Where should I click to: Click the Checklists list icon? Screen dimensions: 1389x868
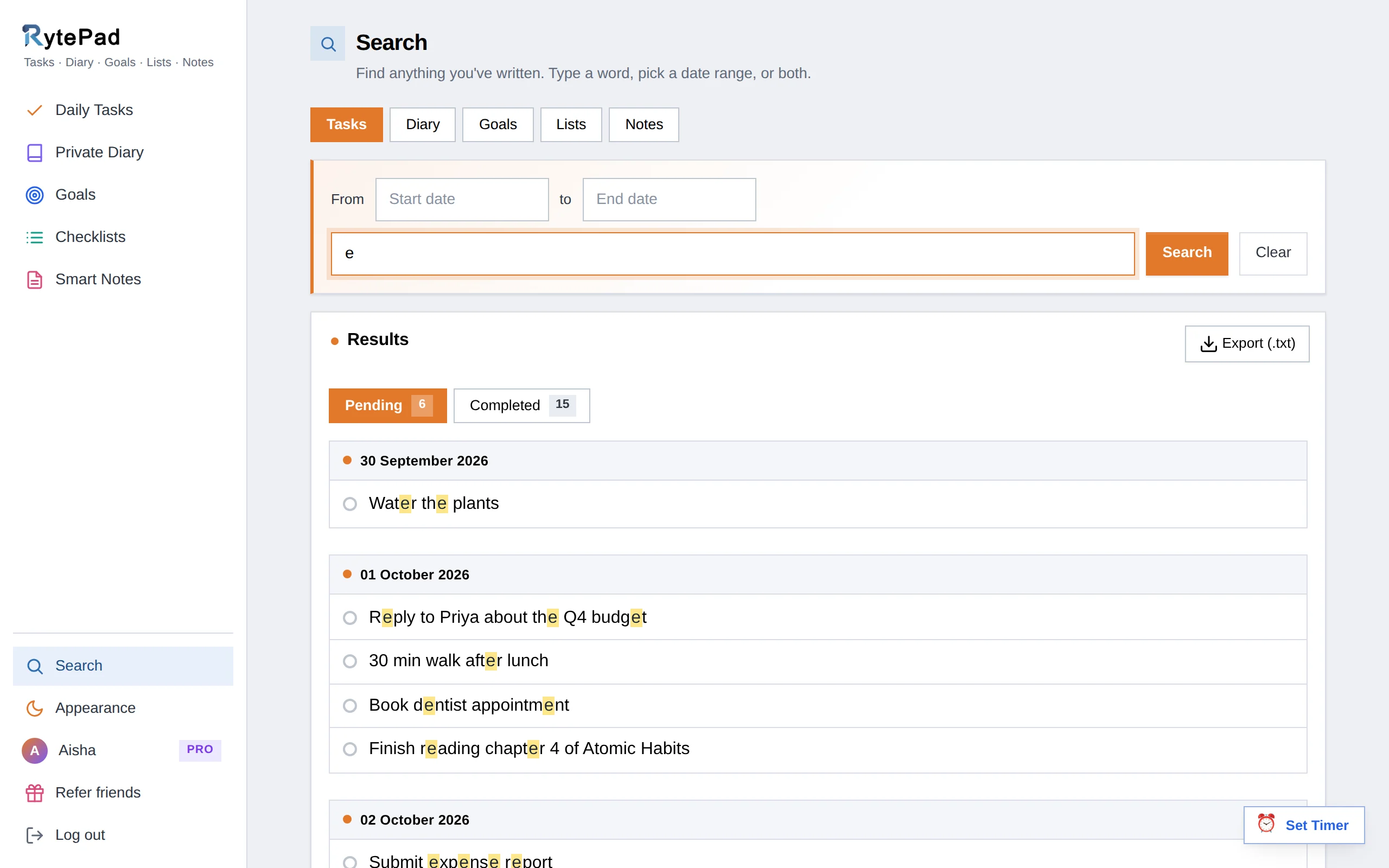34,237
